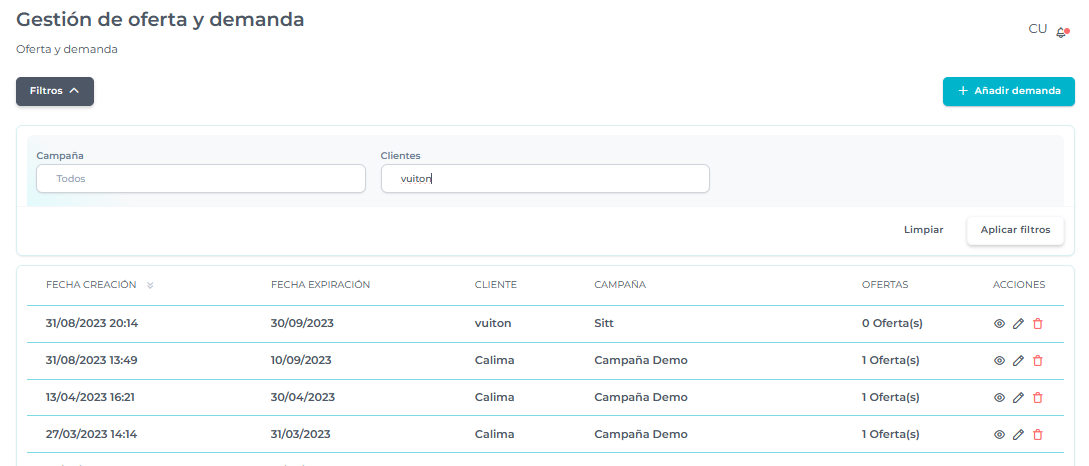View demand created 31/08/2023 13:49 eye icon

coord(998,360)
